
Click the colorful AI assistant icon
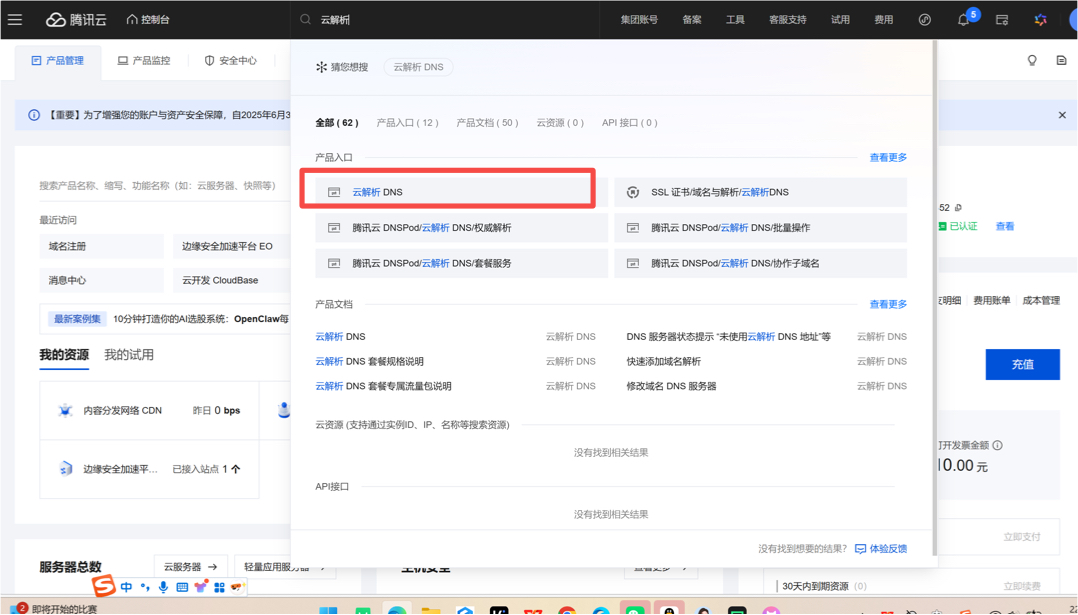[x=1040, y=20]
